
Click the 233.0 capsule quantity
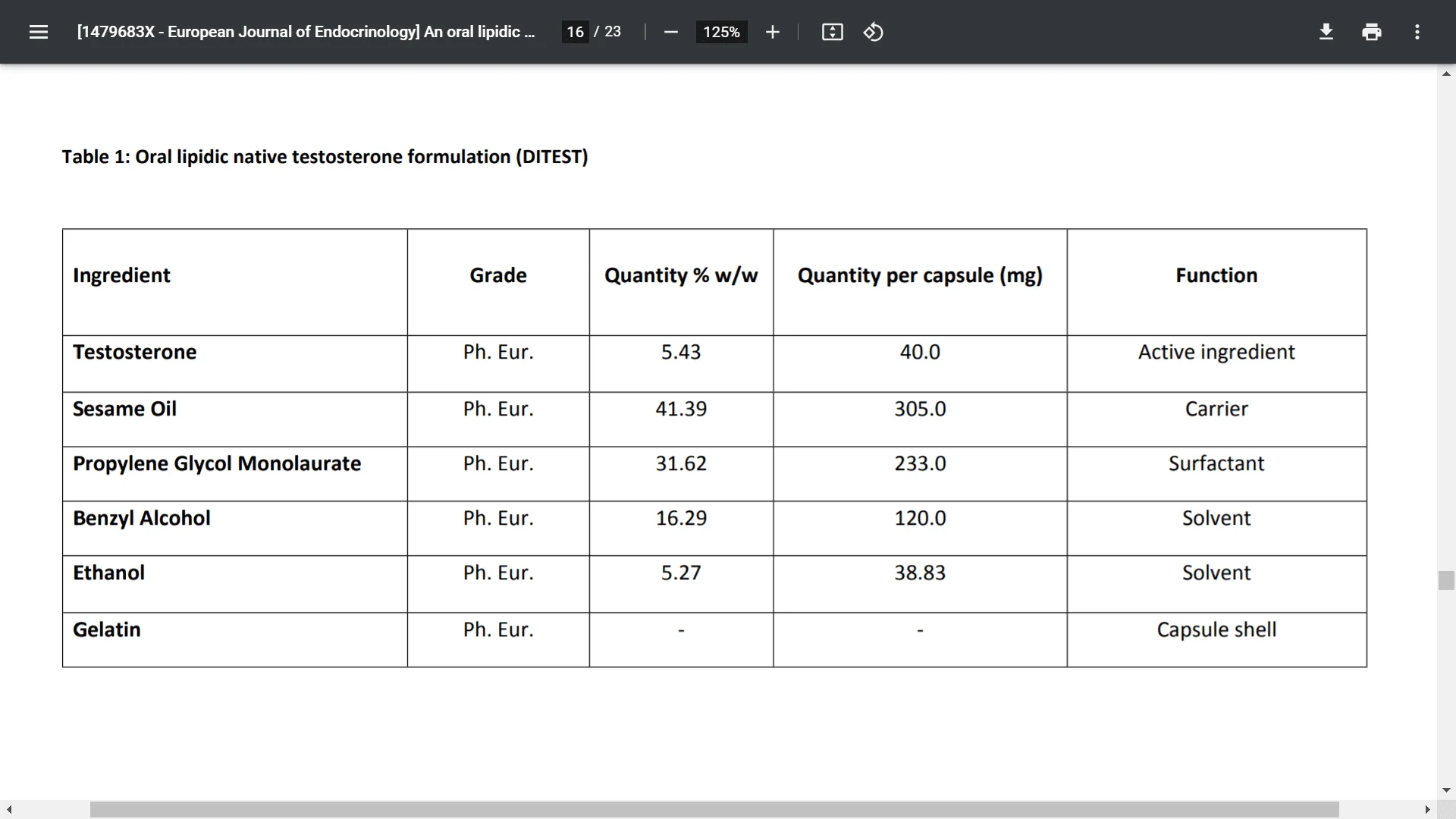click(x=920, y=463)
